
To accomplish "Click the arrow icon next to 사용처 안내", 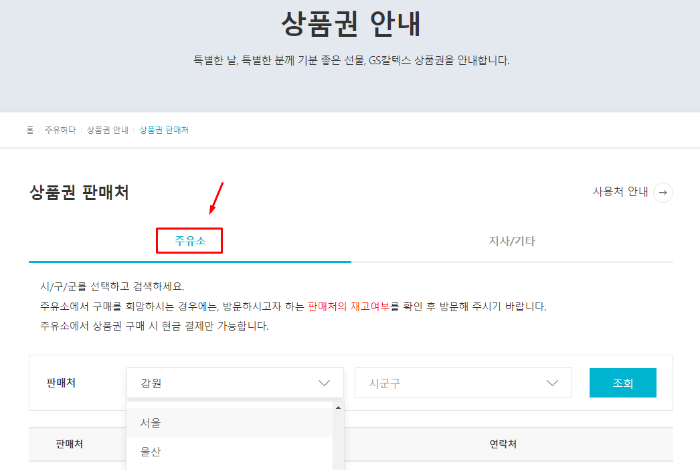I will [663, 192].
